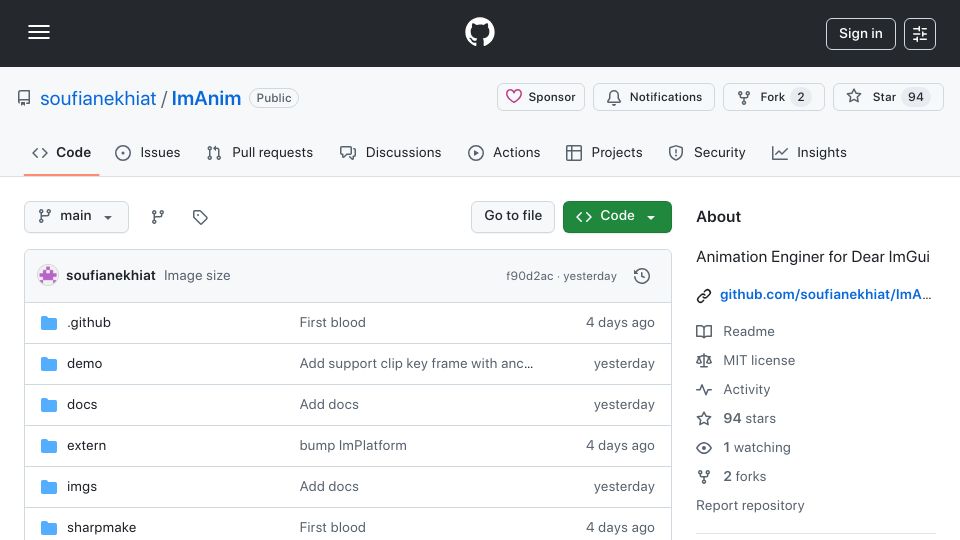This screenshot has width=960, height=540.
Task: Open 'Add support clip key frame' commit
Action: [x=416, y=364]
